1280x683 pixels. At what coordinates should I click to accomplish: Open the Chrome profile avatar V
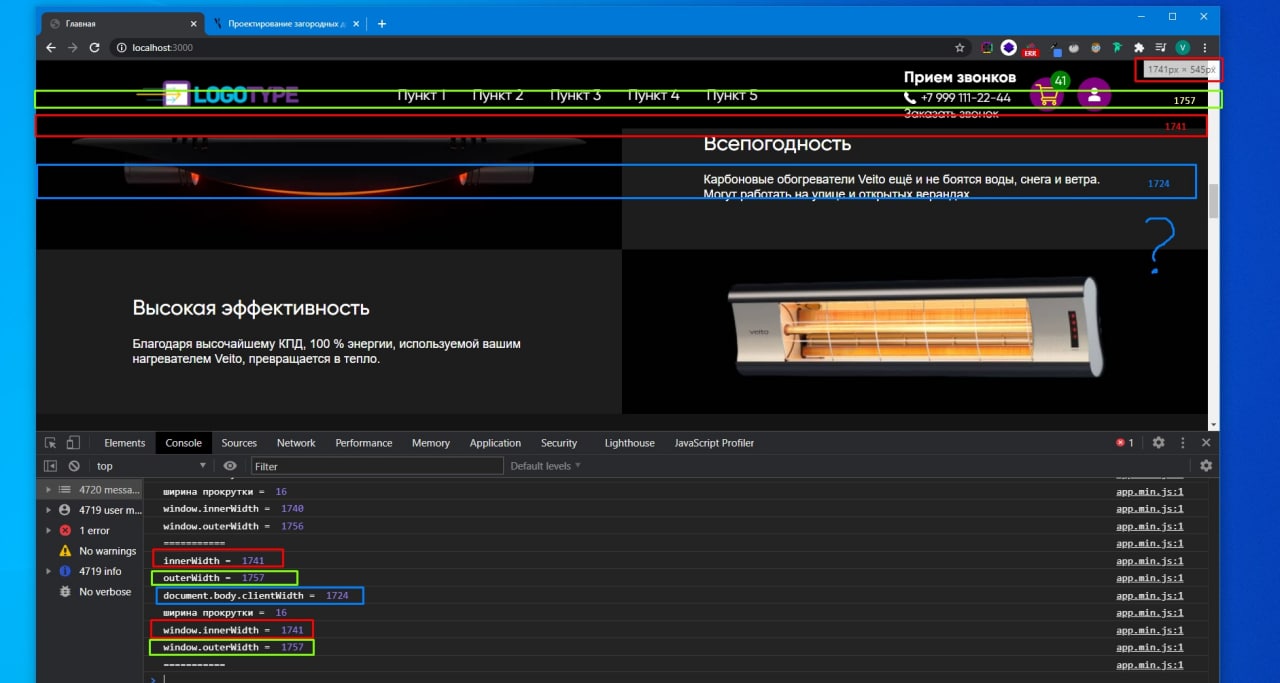pos(1182,47)
